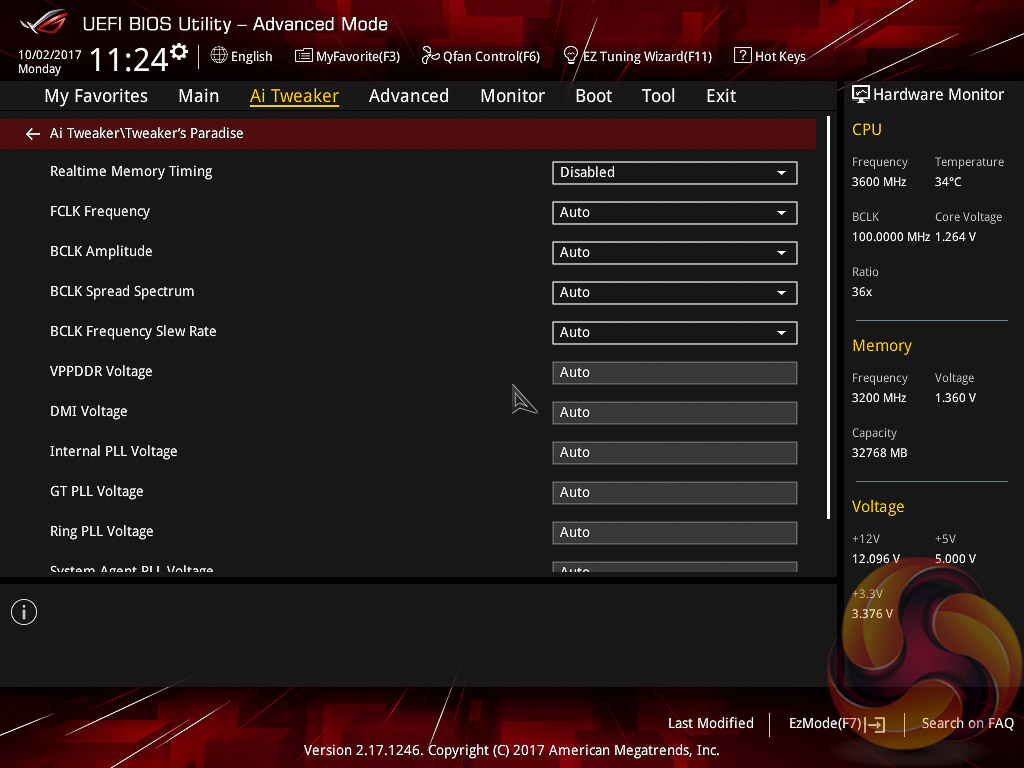Click +5V reading 5.000 V

(955, 559)
